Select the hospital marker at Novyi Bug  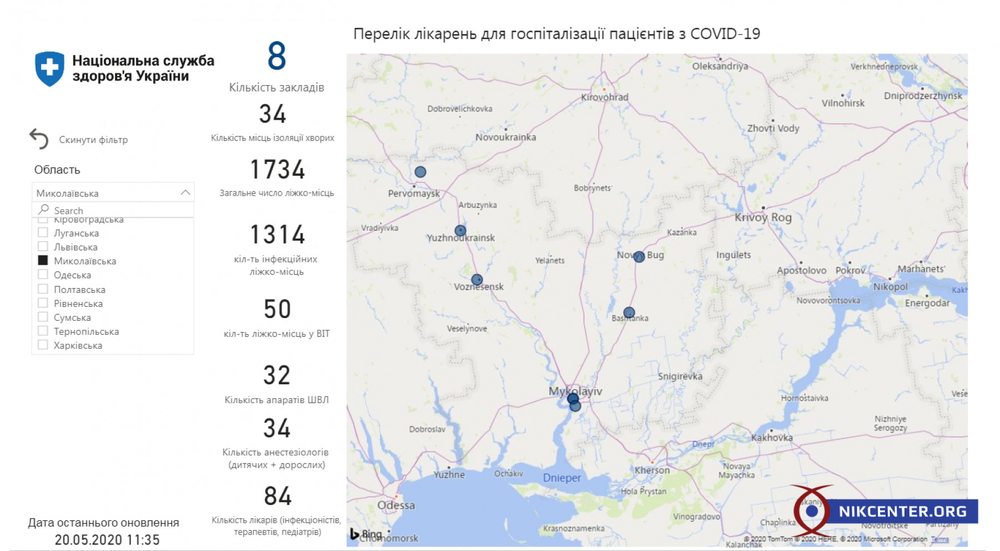click(x=639, y=257)
